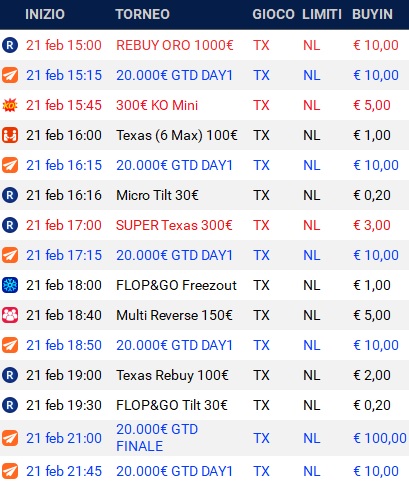409x483 pixels.
Task: Click rebuy icon for REBUY ORO 1000€
Action: click(10, 45)
